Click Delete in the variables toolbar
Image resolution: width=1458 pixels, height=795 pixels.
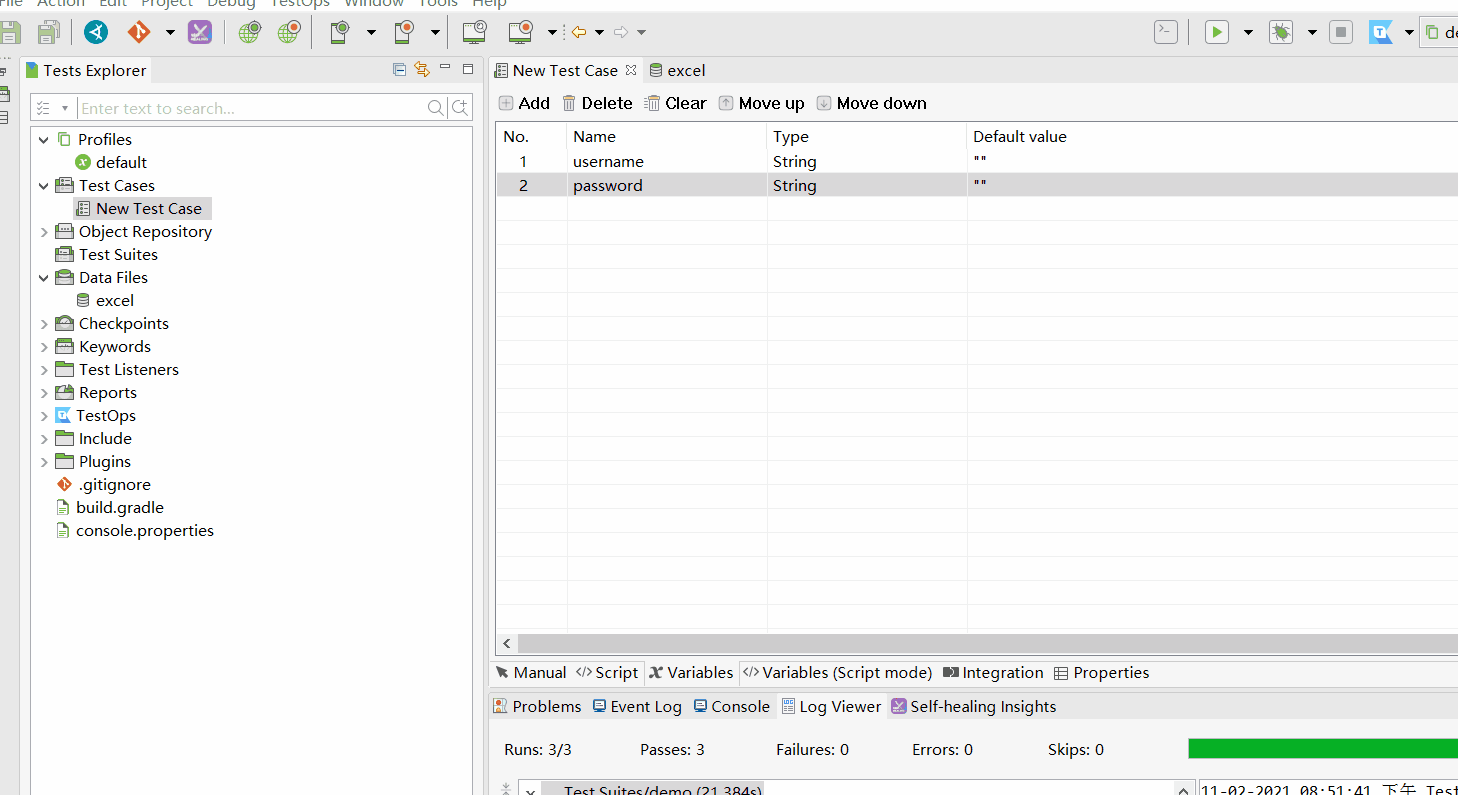tap(597, 104)
